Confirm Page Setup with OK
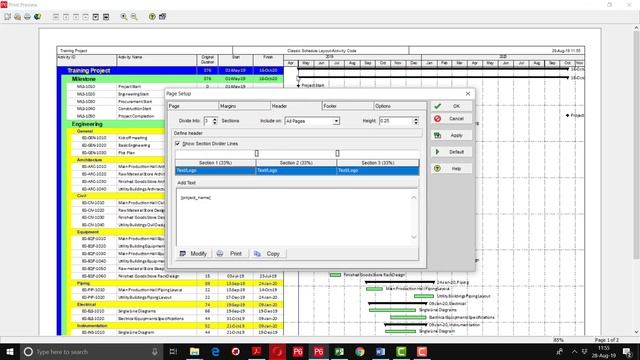This screenshot has height=360, width=640. pos(452,106)
